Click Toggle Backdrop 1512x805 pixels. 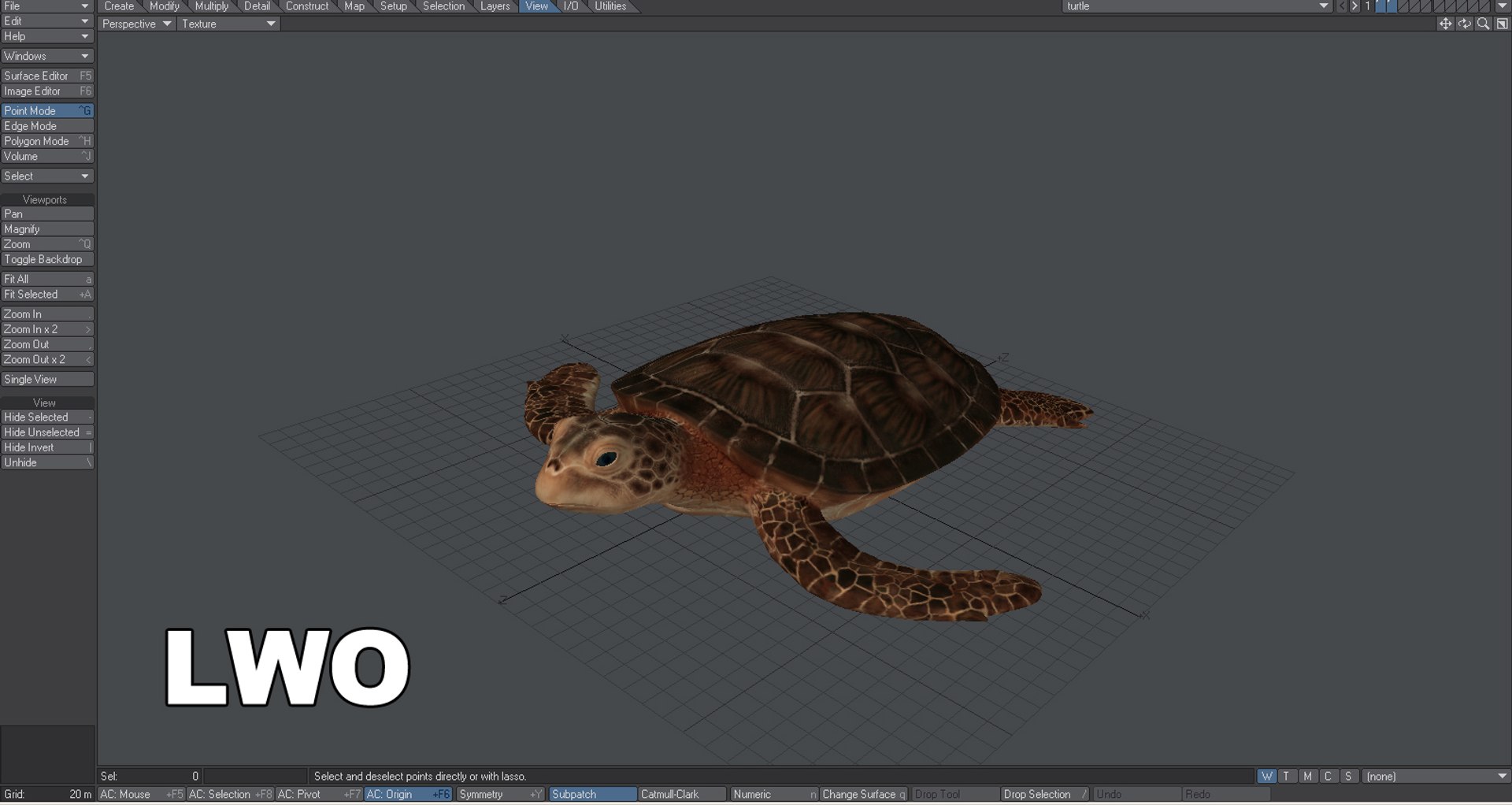click(47, 260)
